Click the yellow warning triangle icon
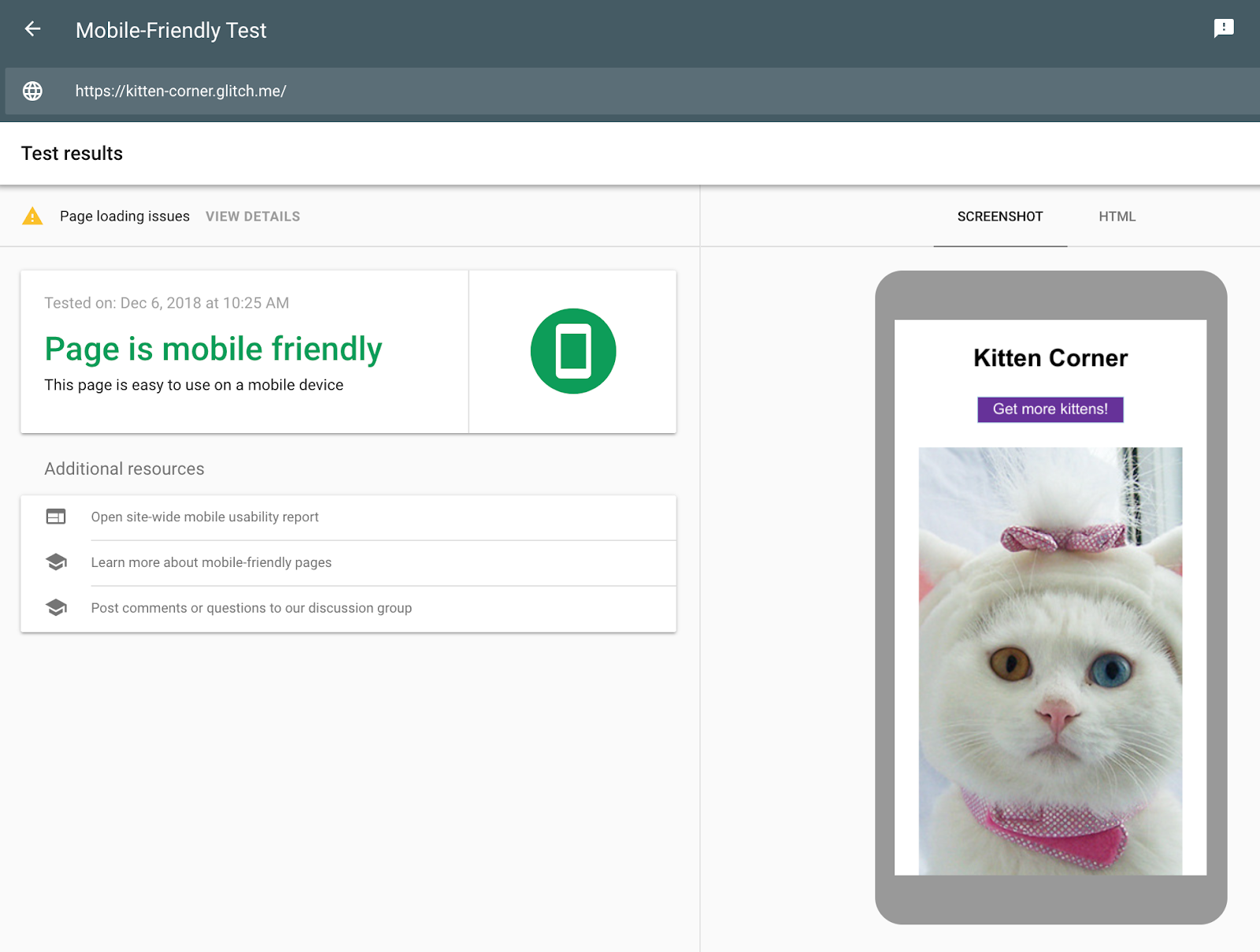Viewport: 1260px width, 952px height. coord(32,216)
